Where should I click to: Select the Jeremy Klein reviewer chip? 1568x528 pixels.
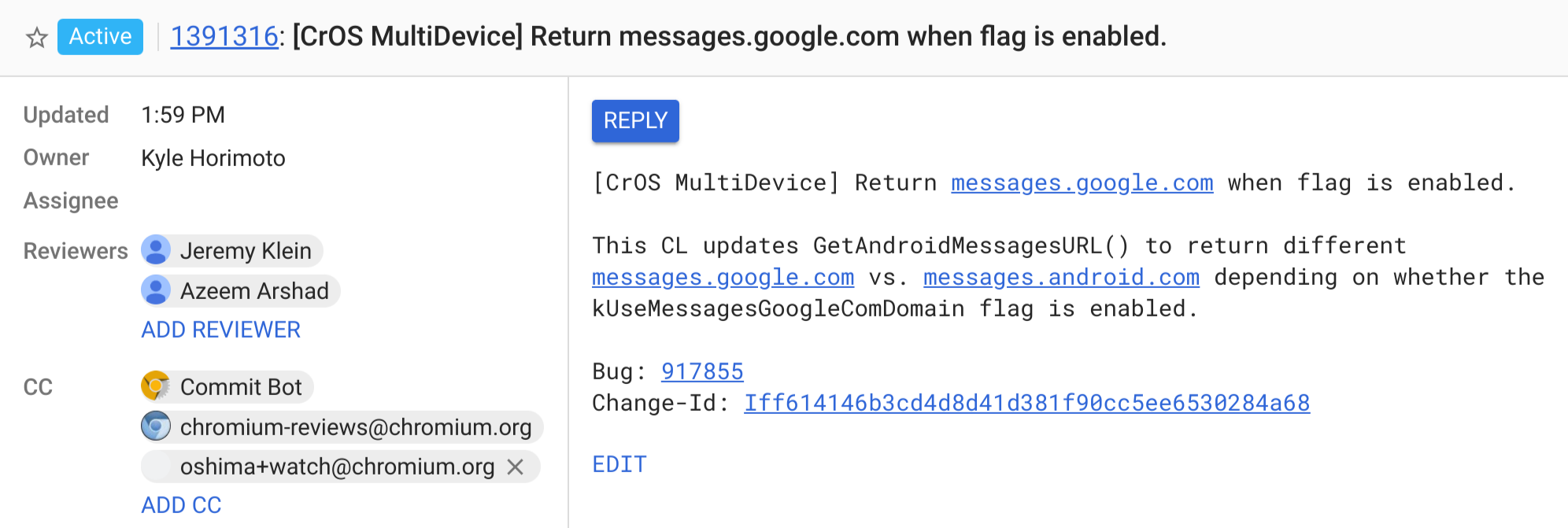tap(246, 251)
